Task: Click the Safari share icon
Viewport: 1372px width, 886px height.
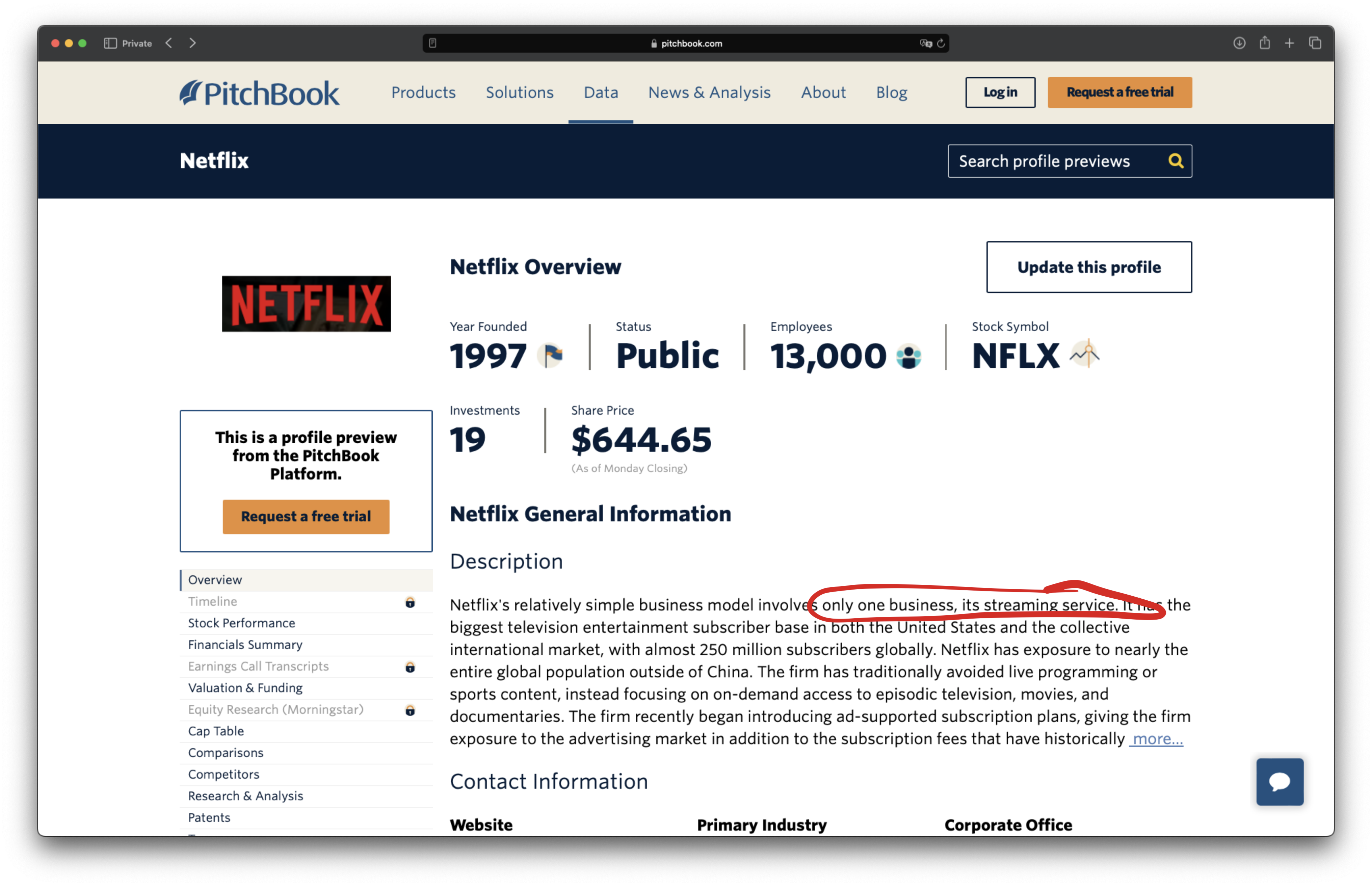Action: tap(1264, 43)
